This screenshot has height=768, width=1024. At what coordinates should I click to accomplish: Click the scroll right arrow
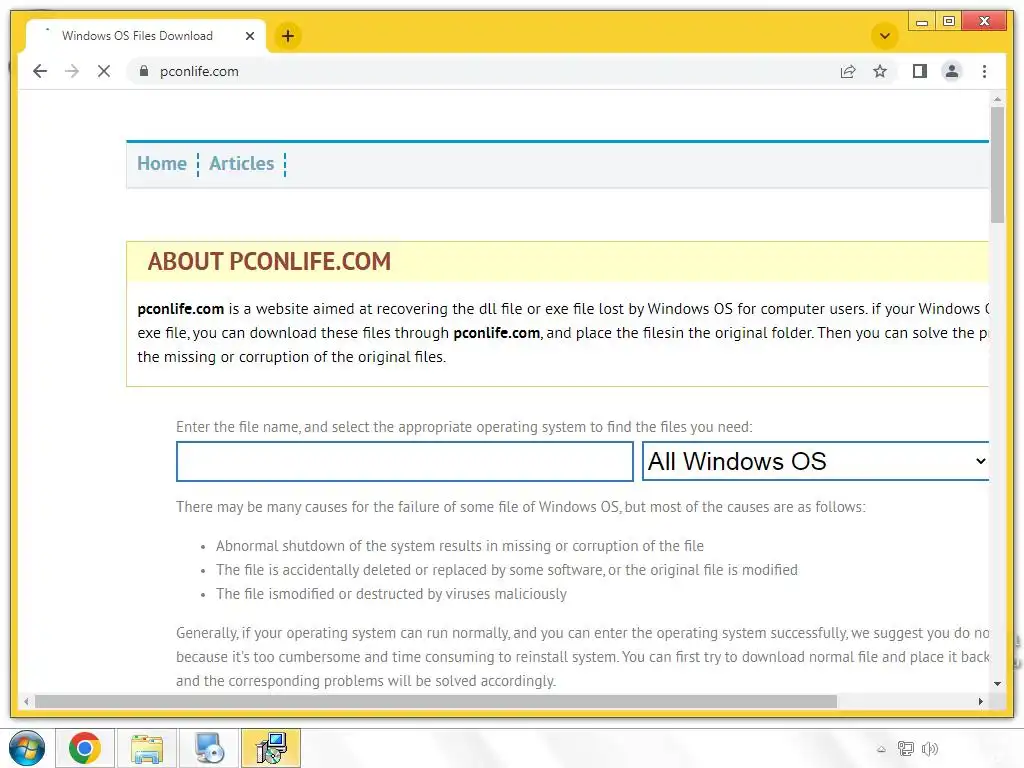point(980,701)
